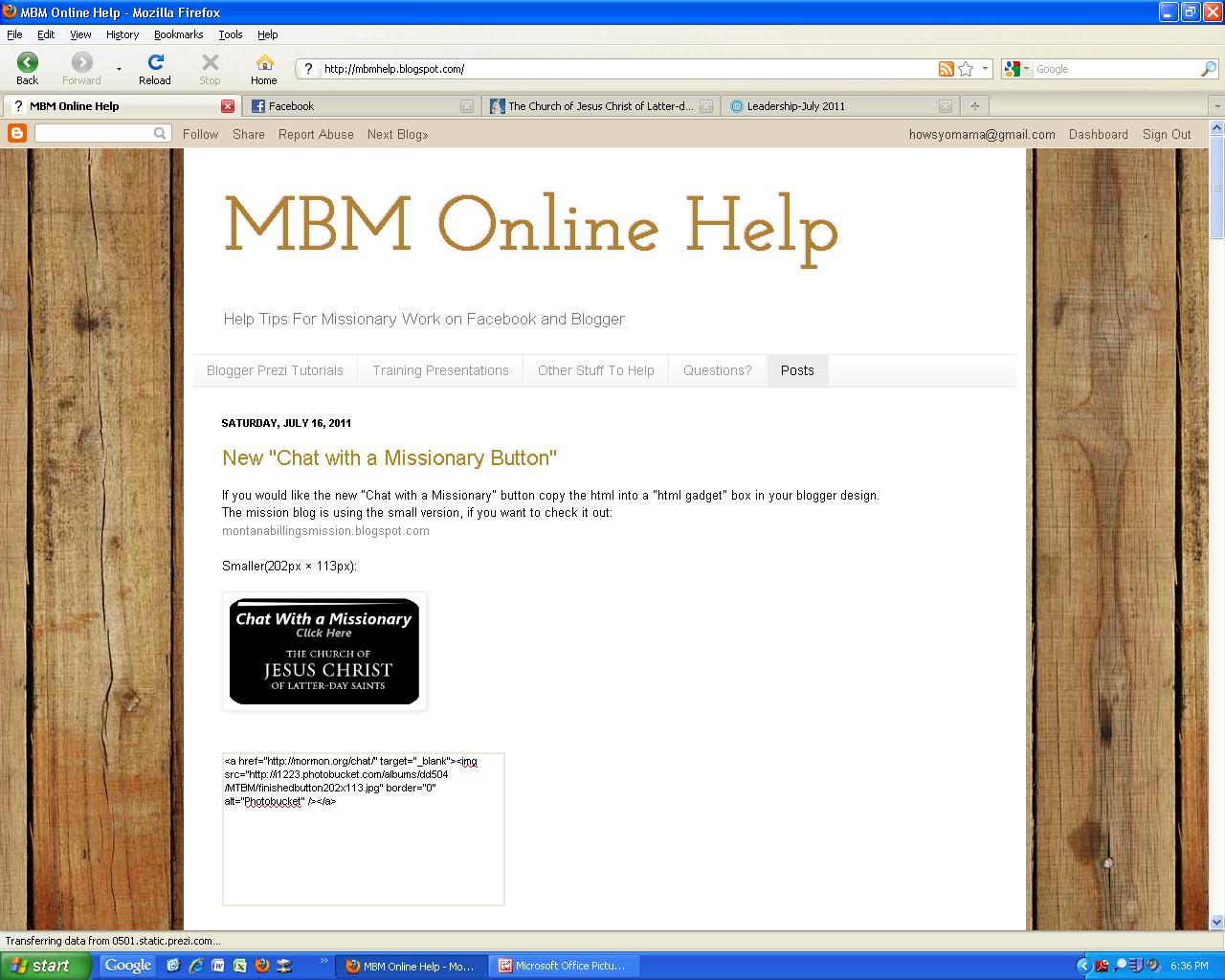Open the Tools menu

click(231, 34)
